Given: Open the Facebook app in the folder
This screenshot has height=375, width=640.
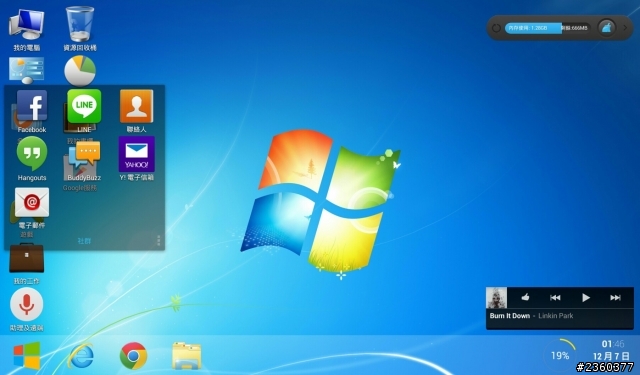Looking at the screenshot, I should pos(32,106).
